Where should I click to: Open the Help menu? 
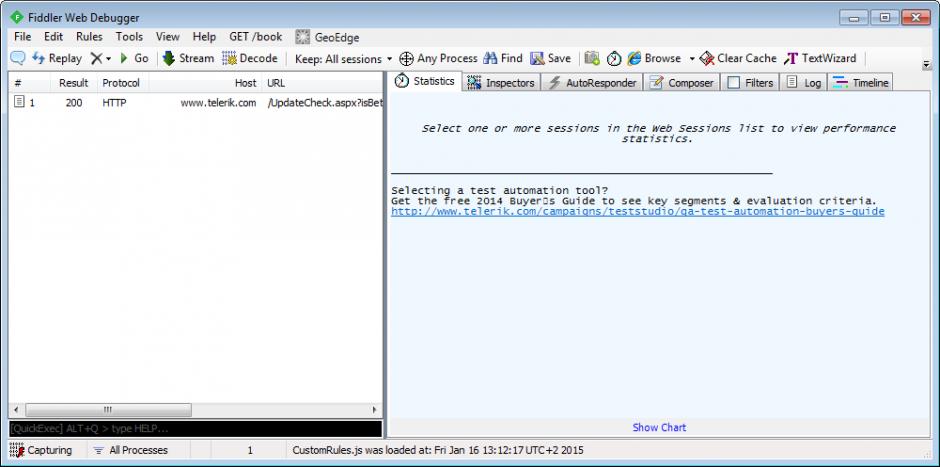click(204, 37)
